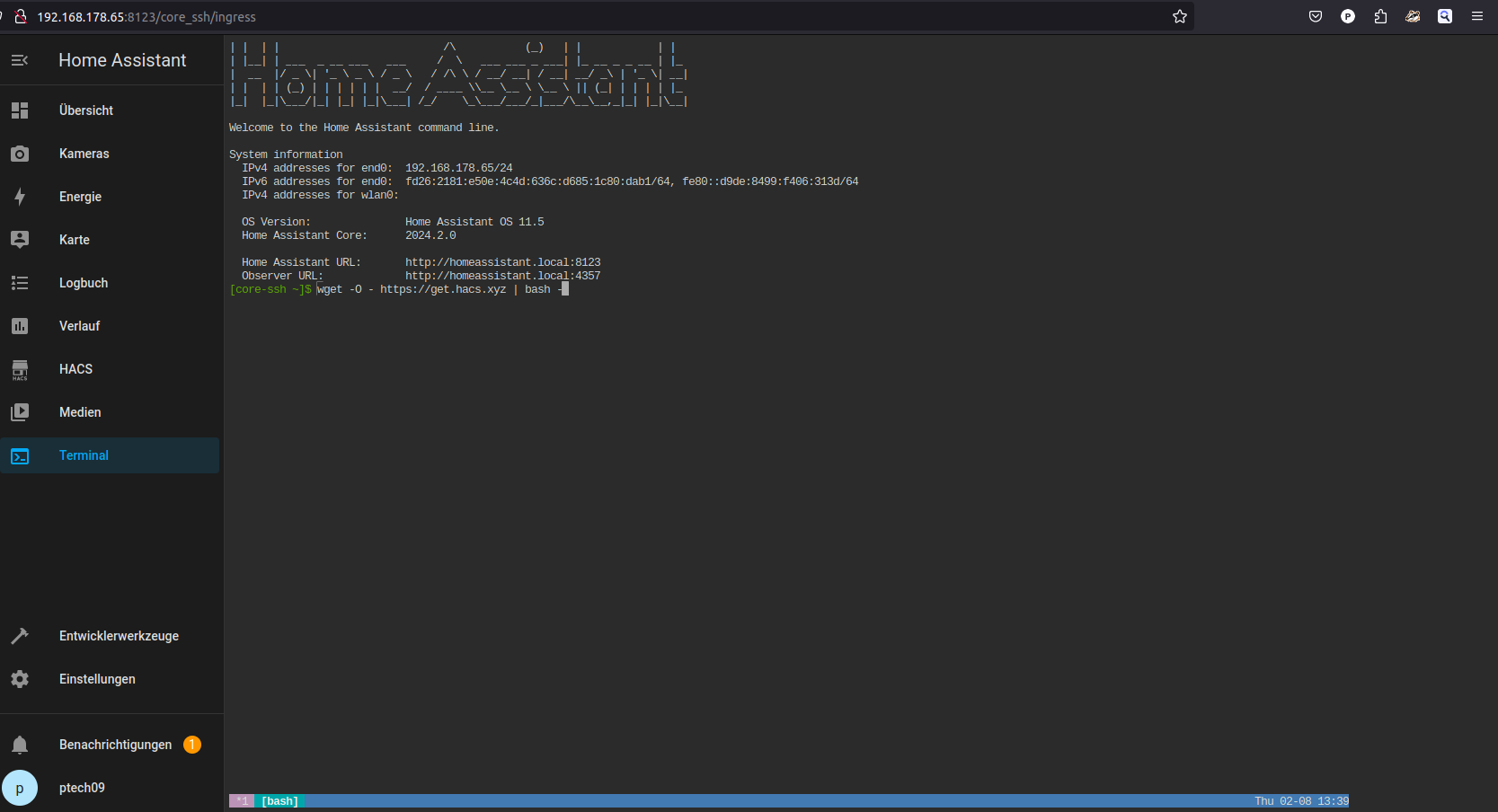Viewport: 1498px width, 812px height.
Task: Show Benachrichtigungen notifications panel
Action: [x=115, y=745]
